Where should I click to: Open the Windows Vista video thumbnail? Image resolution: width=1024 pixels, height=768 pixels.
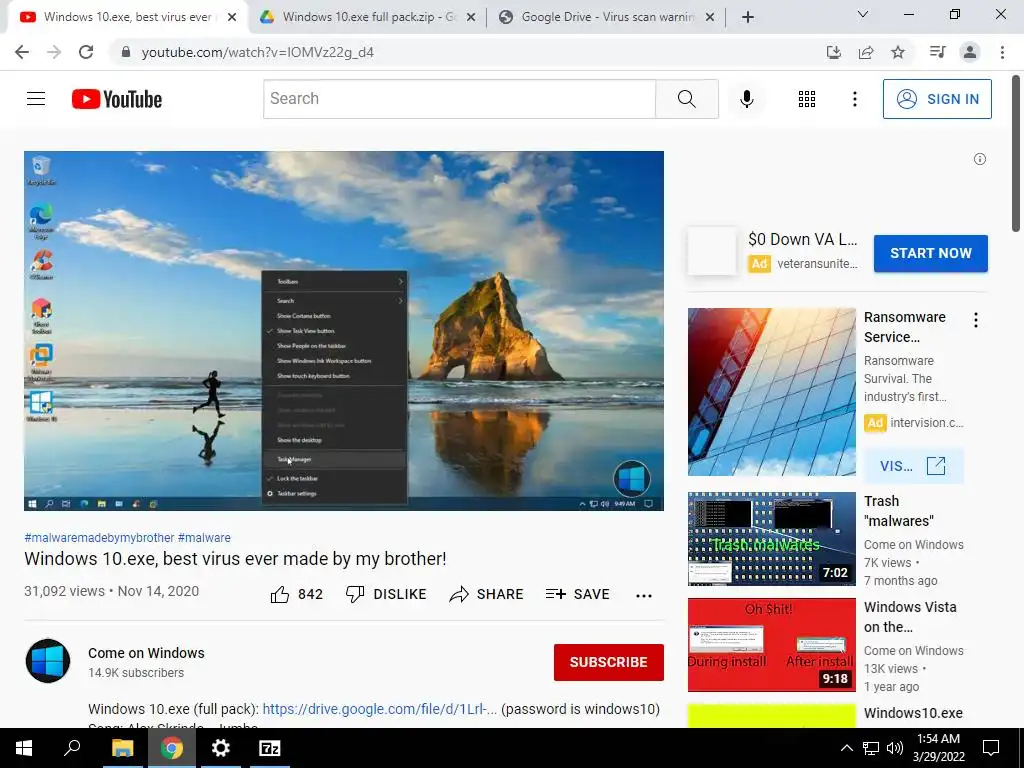click(771, 645)
